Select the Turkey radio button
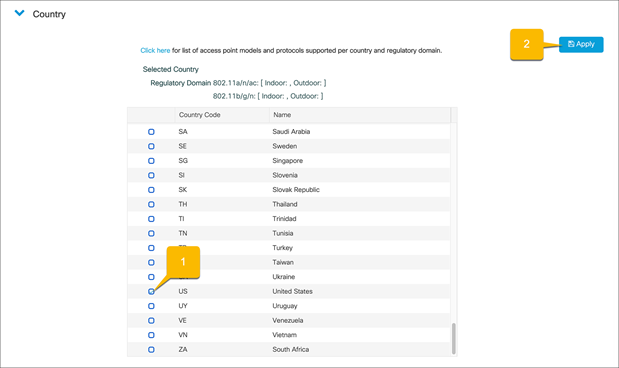619x368 pixels. click(151, 248)
